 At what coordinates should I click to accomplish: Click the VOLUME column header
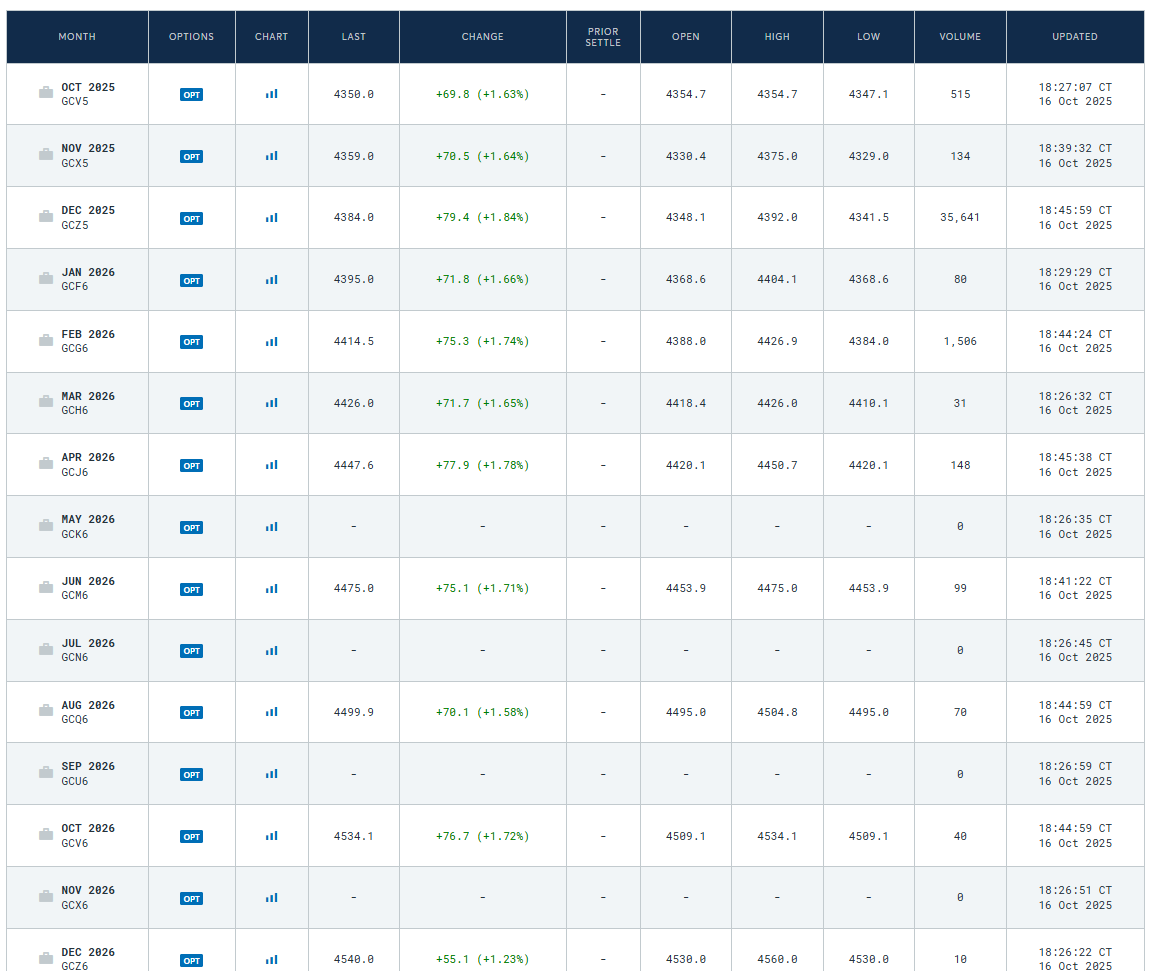coord(960,37)
